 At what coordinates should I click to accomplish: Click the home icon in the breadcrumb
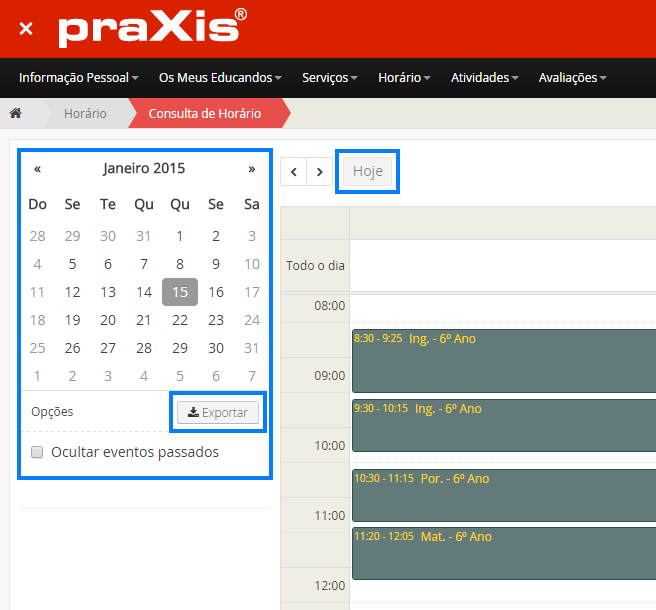(x=15, y=114)
